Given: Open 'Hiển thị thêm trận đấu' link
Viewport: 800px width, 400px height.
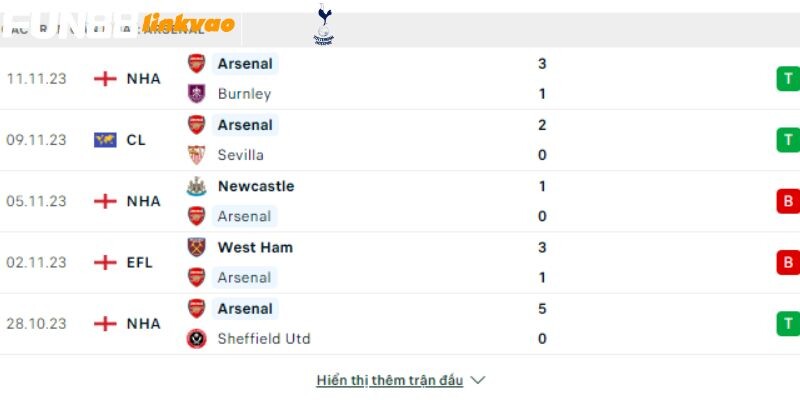Looking at the screenshot, I should pyautogui.click(x=390, y=381).
